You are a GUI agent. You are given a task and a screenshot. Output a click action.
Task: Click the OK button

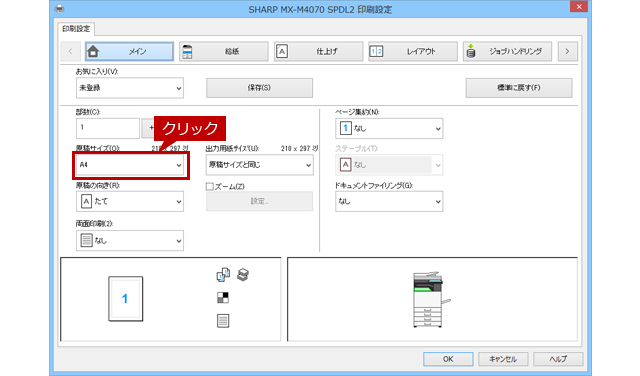(x=448, y=359)
